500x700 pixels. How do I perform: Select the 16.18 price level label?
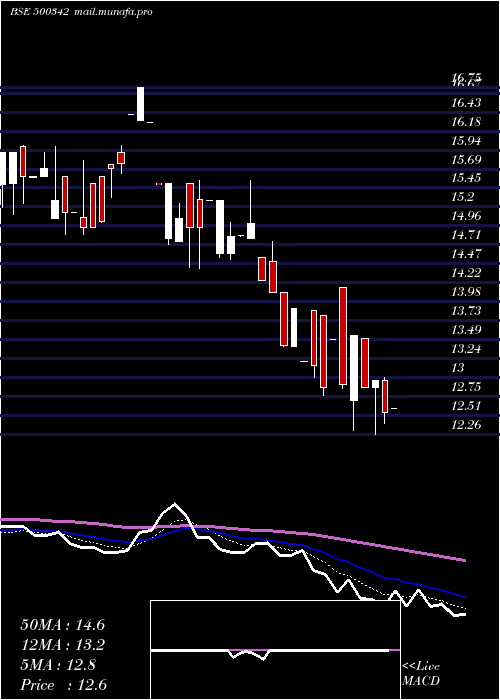466,122
